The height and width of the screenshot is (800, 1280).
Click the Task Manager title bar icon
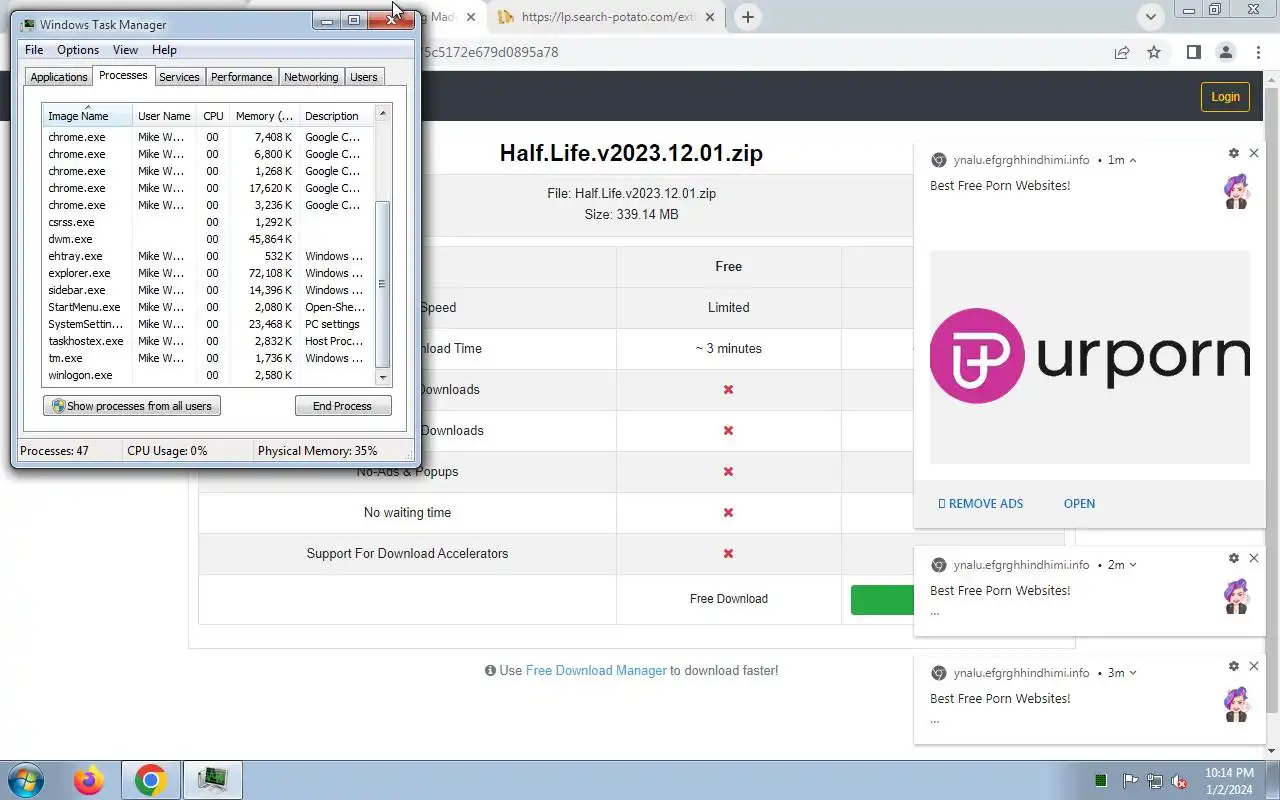point(28,24)
